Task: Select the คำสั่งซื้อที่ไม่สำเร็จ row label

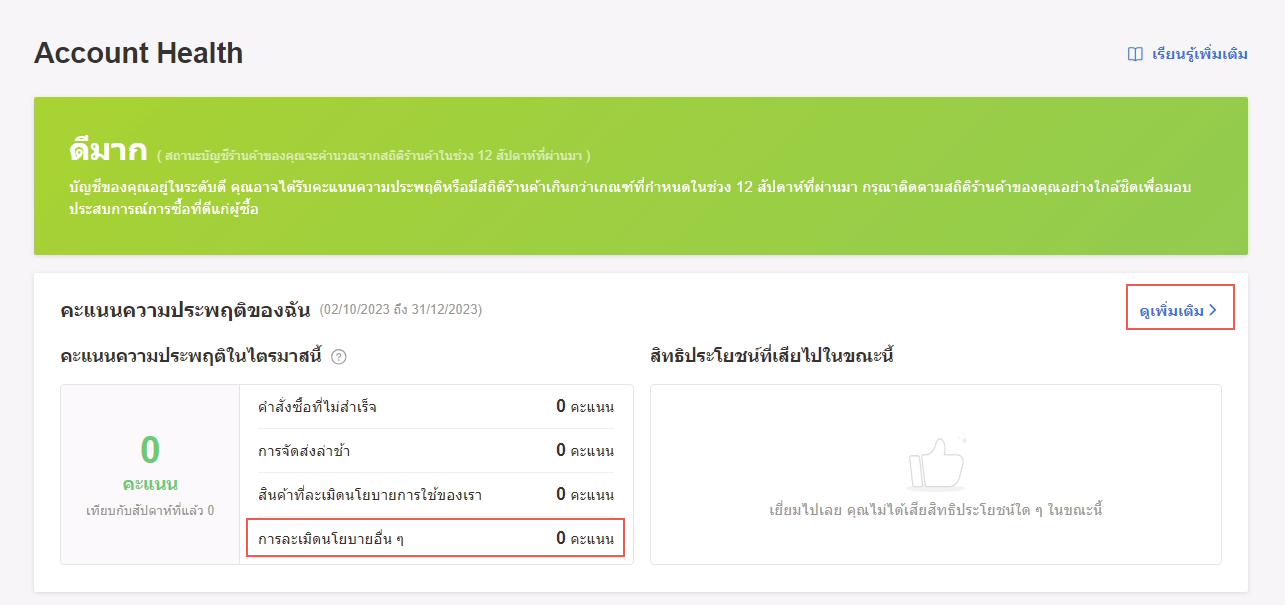Action: click(317, 407)
